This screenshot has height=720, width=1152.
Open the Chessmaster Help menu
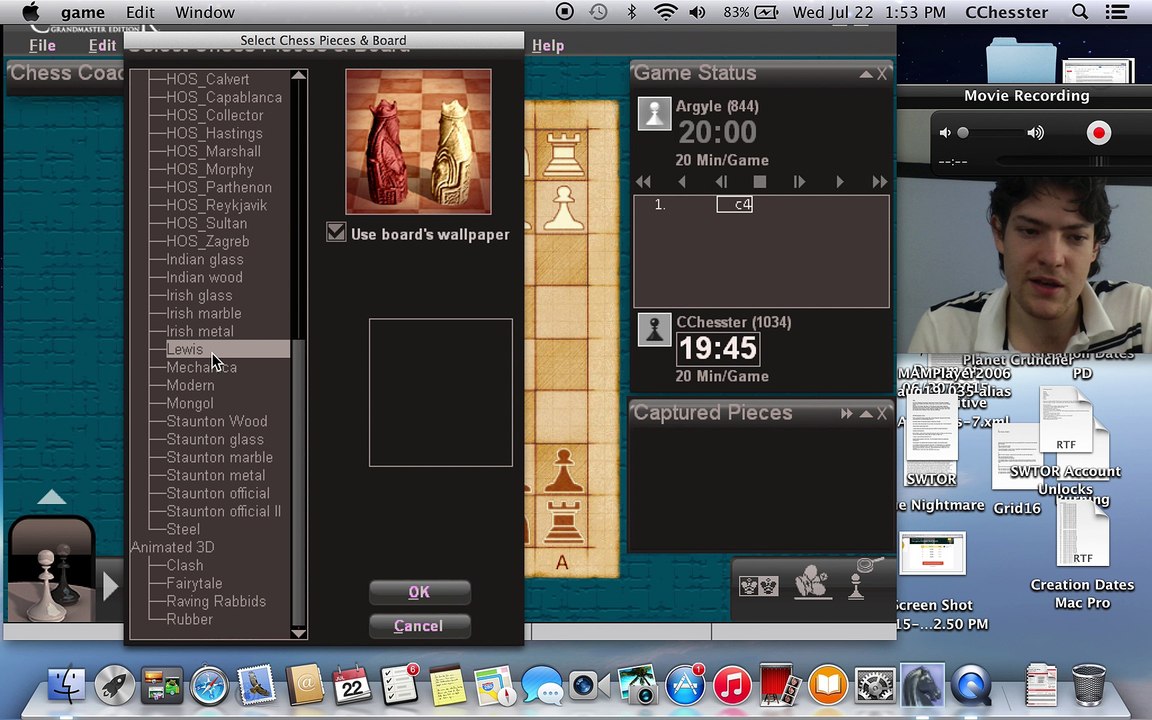pyautogui.click(x=548, y=46)
